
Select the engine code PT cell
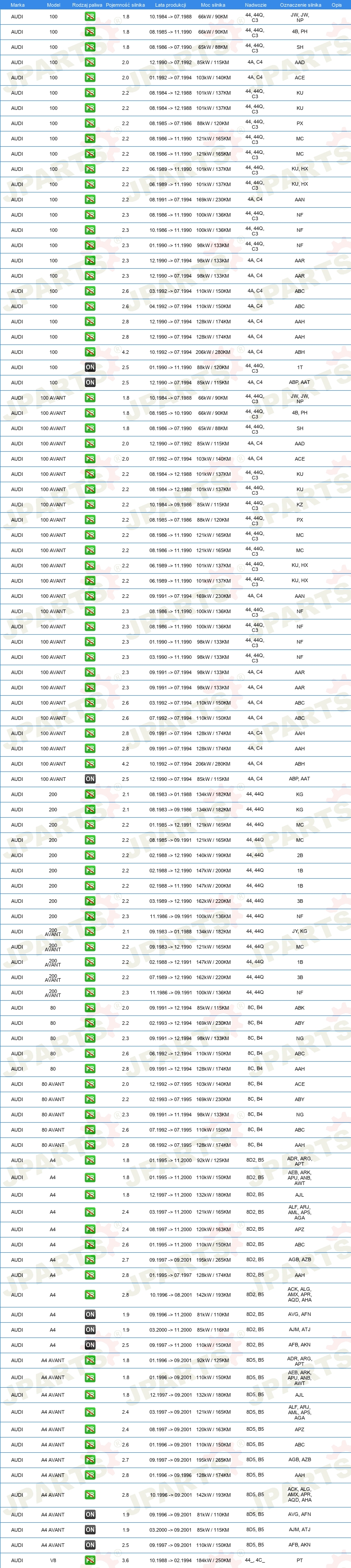300,1560
